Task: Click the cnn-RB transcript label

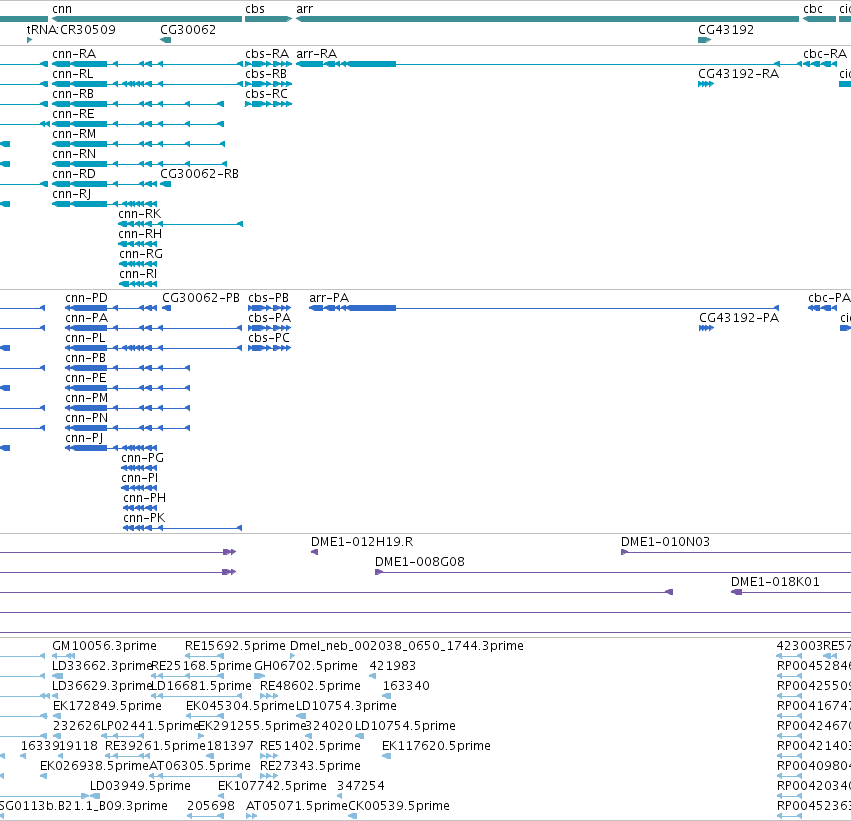Action: pos(73,94)
